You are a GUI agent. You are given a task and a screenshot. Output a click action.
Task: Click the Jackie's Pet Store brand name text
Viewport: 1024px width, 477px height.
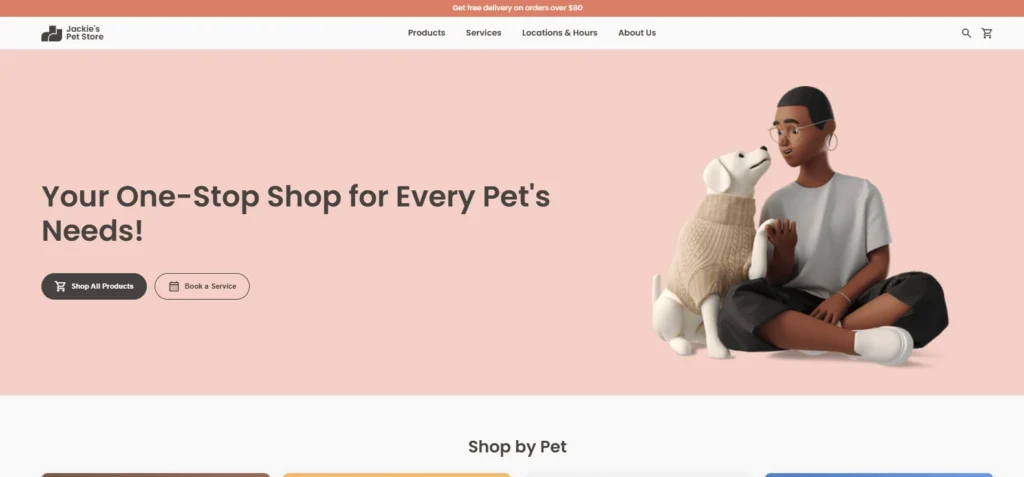(x=84, y=33)
